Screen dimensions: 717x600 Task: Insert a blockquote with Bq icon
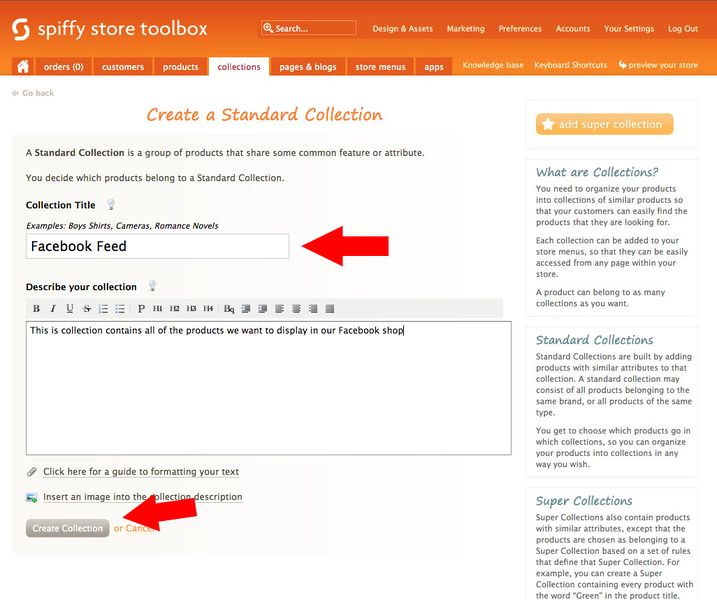[228, 308]
